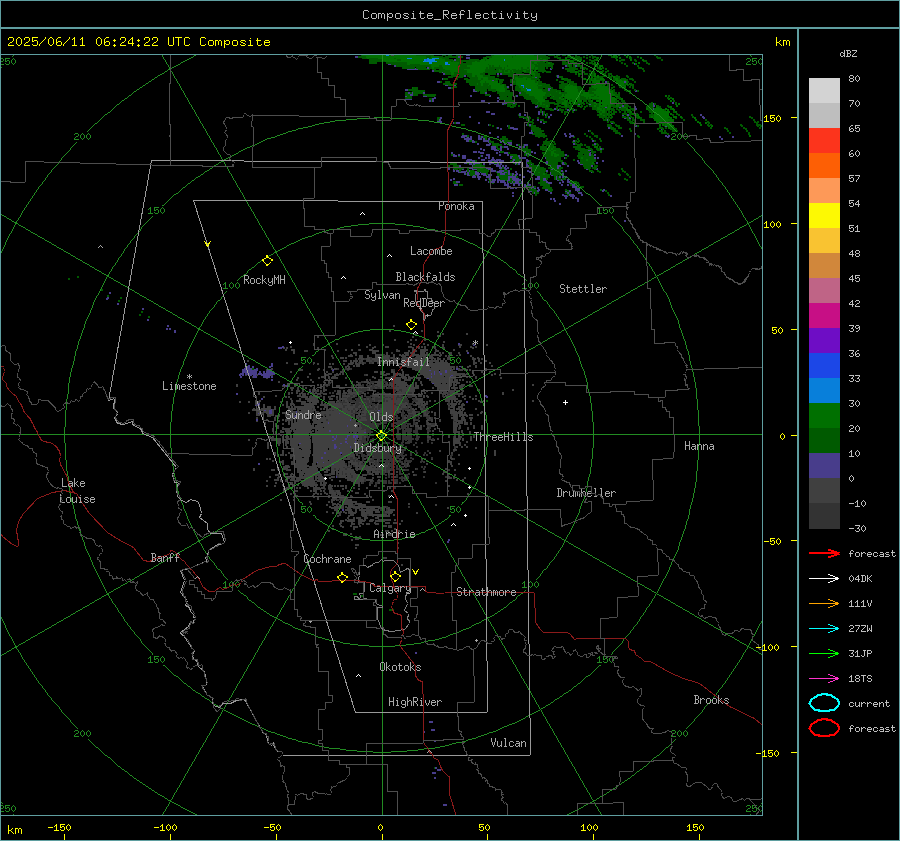The width and height of the screenshot is (900, 841).
Task: Click the bright green swatch above 20 dBZ
Action: (824, 415)
